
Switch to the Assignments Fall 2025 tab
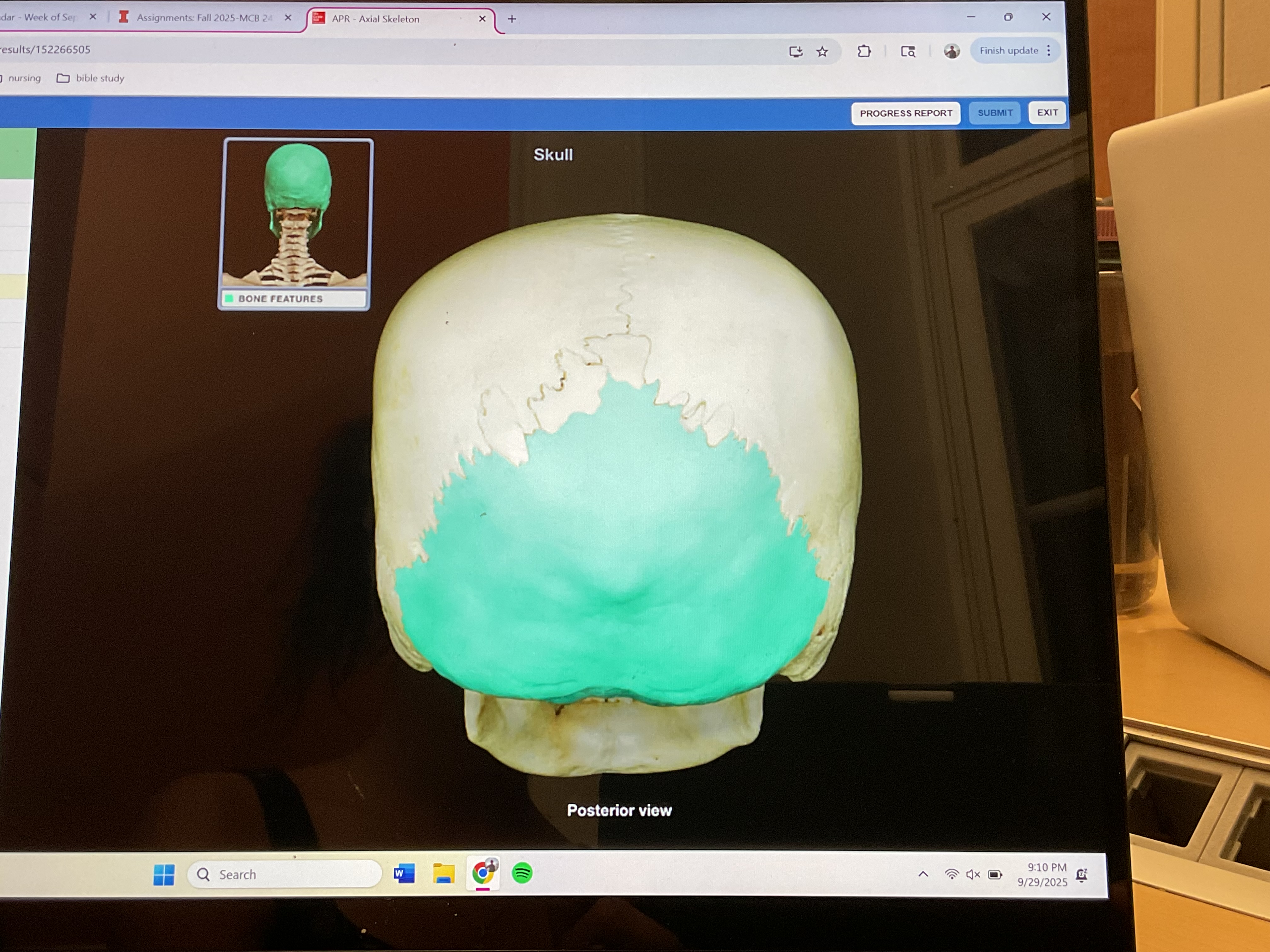(x=204, y=18)
